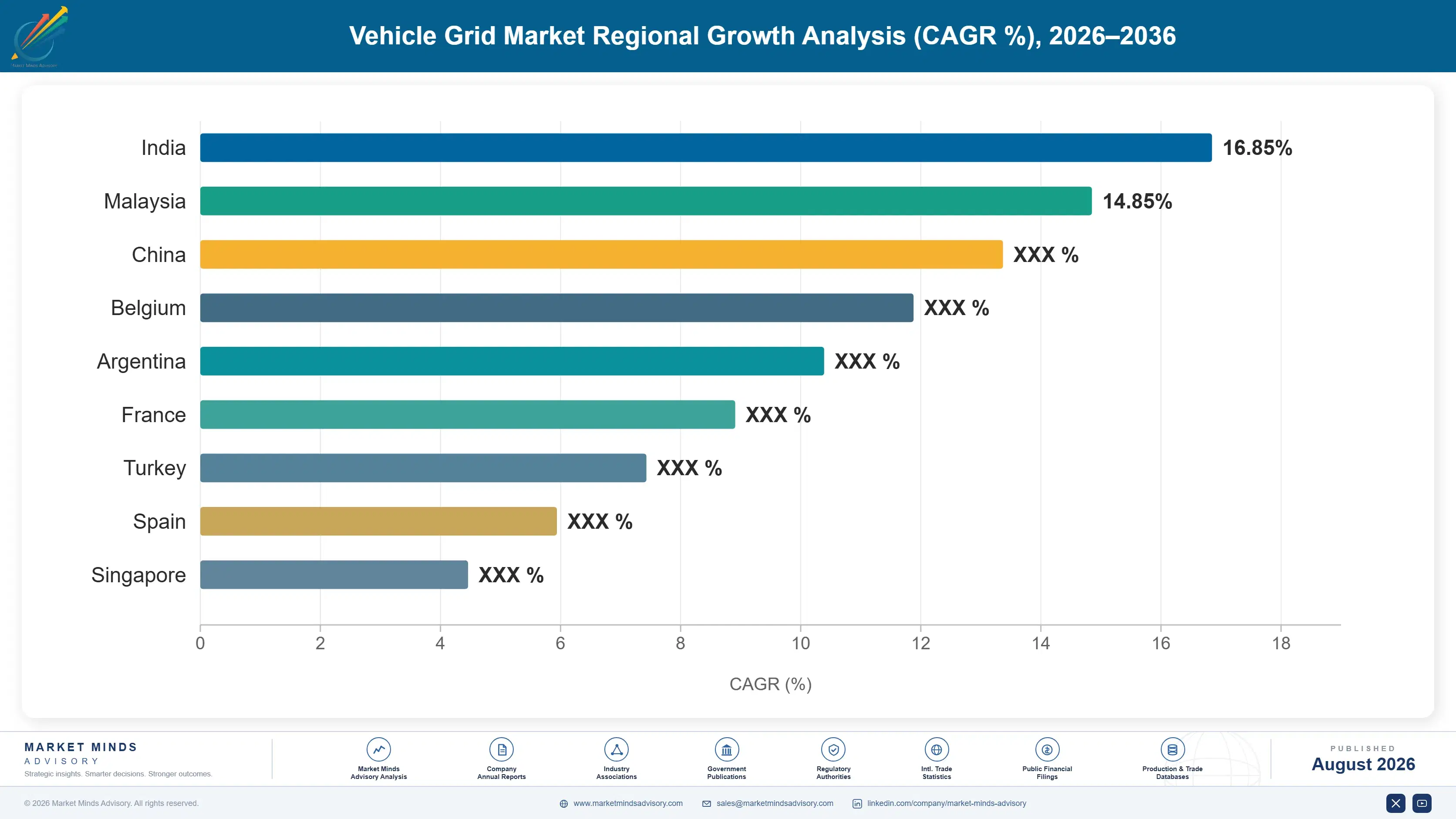Click the Malaysia green bar
The width and height of the screenshot is (1456, 819).
coord(646,201)
